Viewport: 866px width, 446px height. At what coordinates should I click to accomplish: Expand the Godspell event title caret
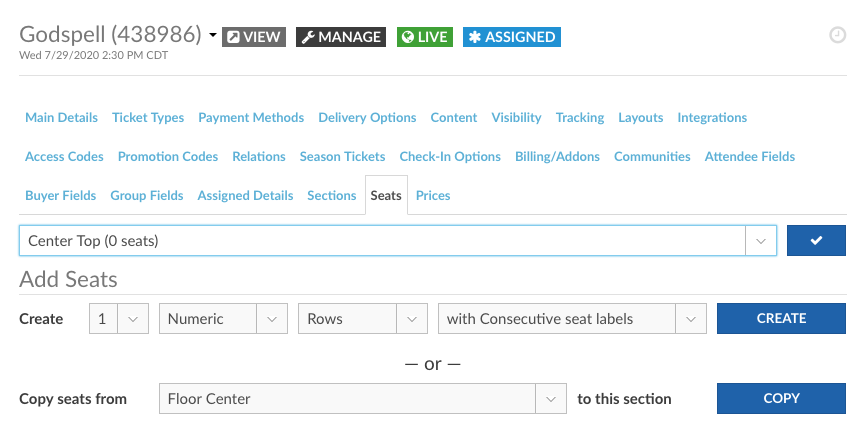213,37
